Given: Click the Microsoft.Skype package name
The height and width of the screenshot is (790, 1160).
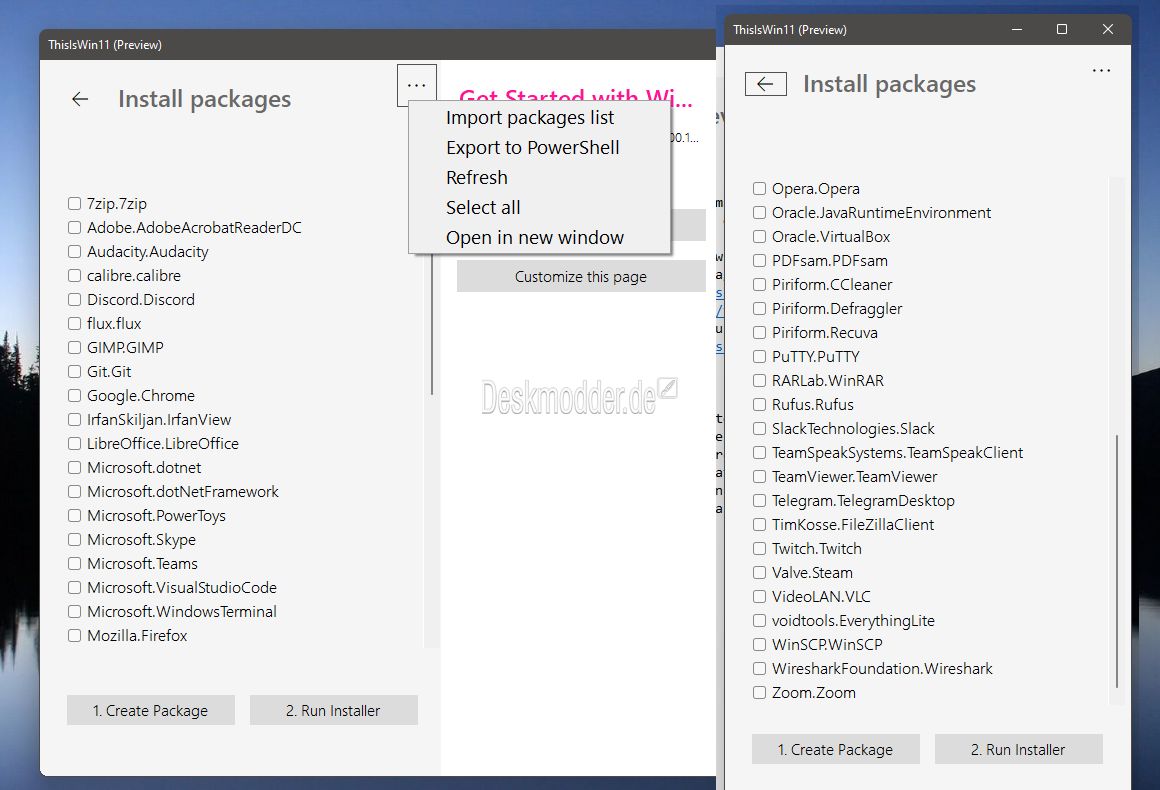Looking at the screenshot, I should point(141,540).
